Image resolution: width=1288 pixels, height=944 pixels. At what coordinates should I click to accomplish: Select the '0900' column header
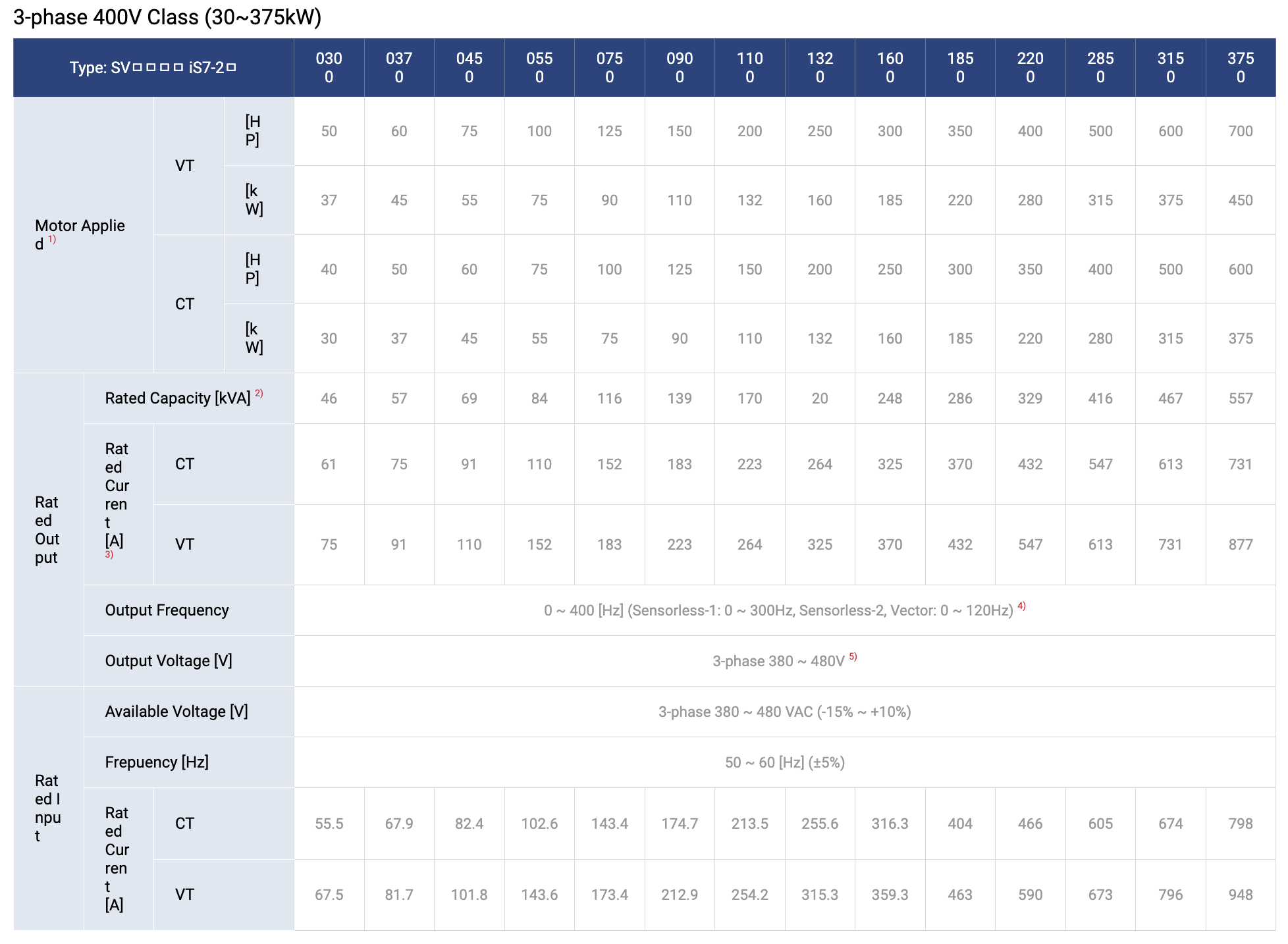(x=680, y=68)
